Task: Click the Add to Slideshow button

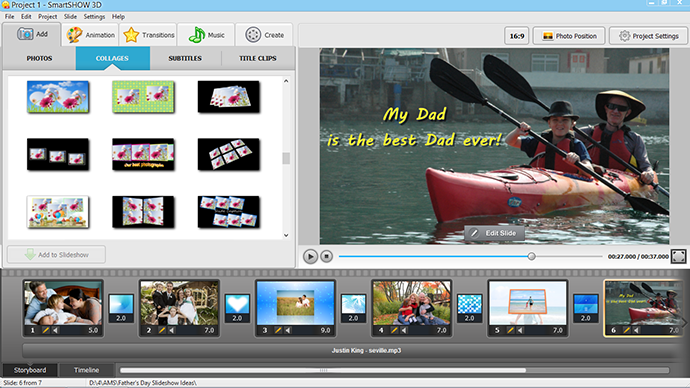Action: pyautogui.click(x=56, y=255)
